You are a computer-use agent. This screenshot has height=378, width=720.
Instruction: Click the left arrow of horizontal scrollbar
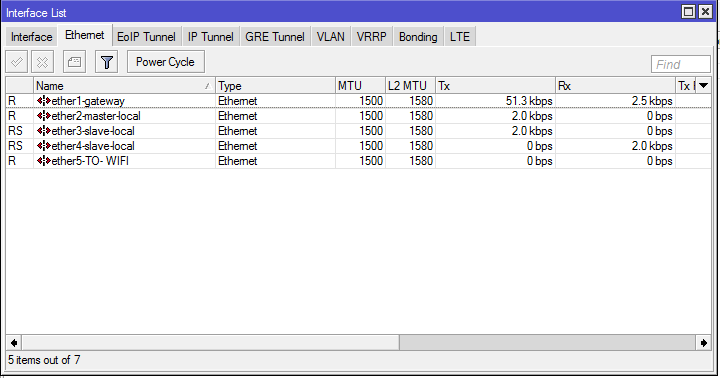(x=14, y=343)
